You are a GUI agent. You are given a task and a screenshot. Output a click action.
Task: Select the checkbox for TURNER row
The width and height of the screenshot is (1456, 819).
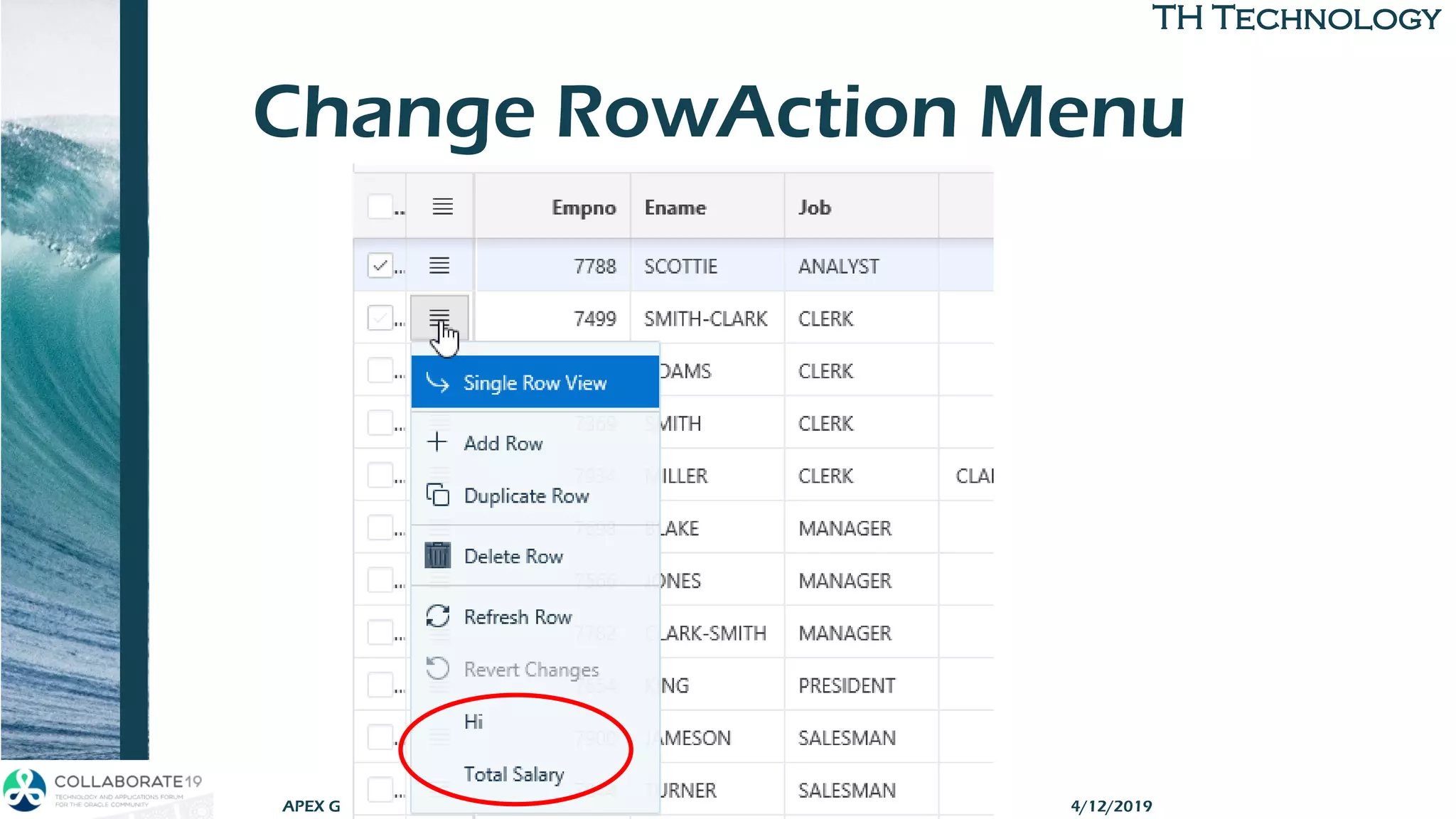click(x=380, y=789)
